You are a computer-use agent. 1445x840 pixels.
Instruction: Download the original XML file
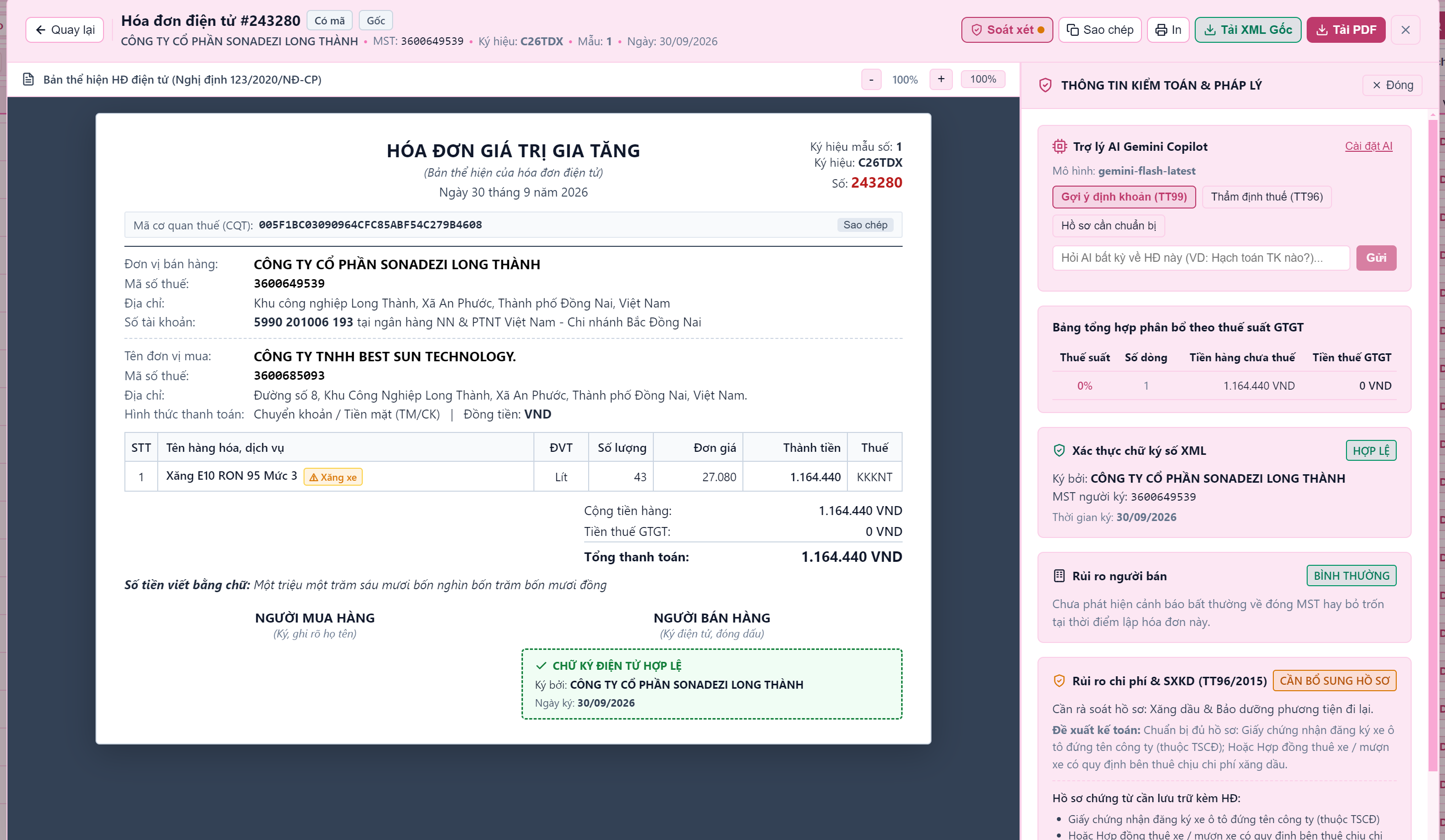pyautogui.click(x=1248, y=30)
